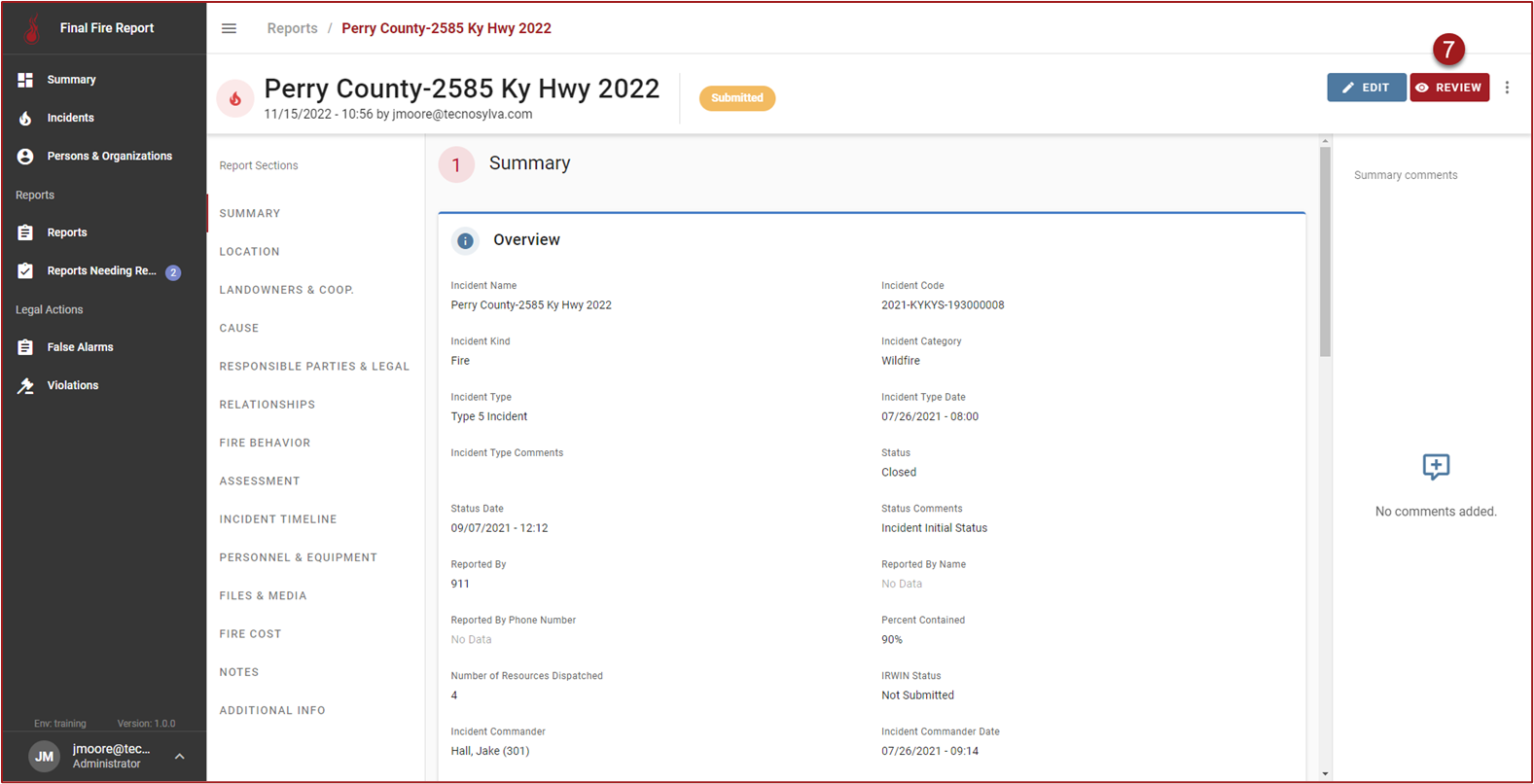The width and height of the screenshot is (1534, 784).
Task: Click the scrollbar down arrow
Action: click(1325, 773)
